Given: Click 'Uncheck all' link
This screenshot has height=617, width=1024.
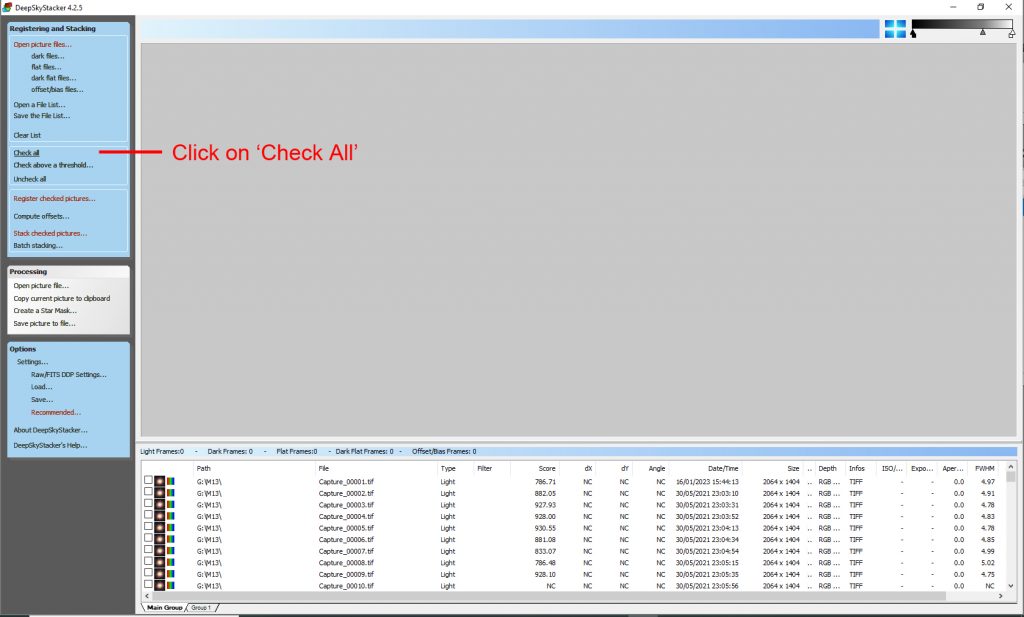Looking at the screenshot, I should [x=30, y=179].
